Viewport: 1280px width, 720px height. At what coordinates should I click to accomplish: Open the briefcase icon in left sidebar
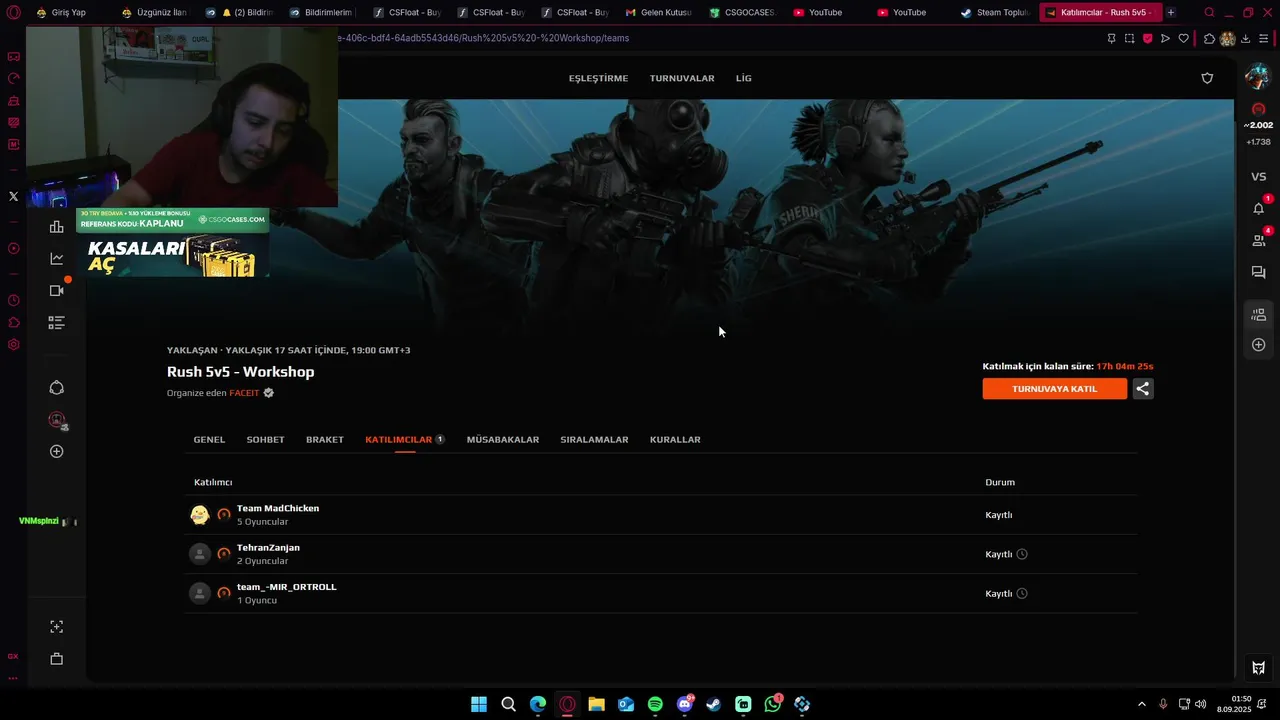pos(57,659)
